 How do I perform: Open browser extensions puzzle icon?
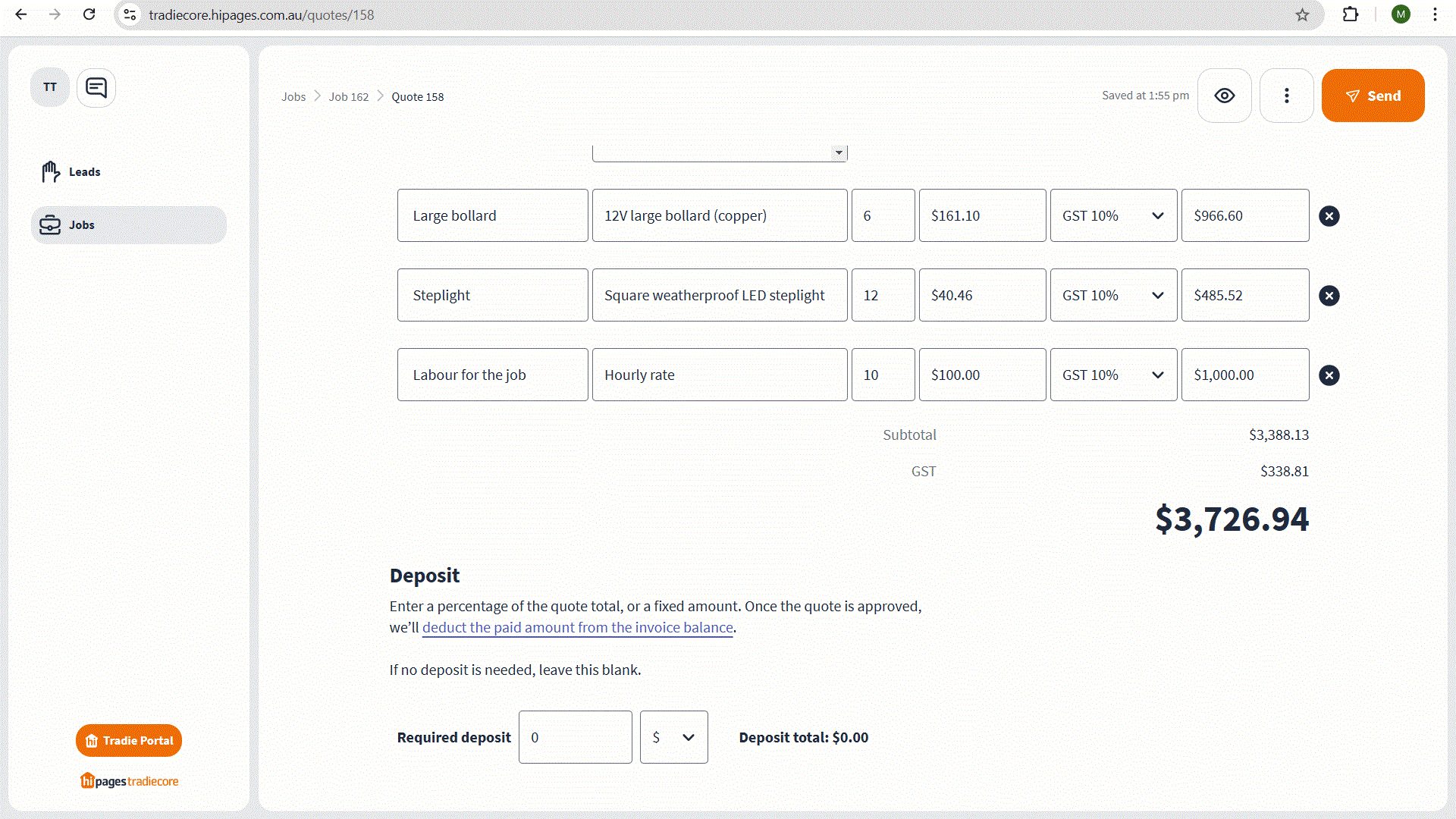click(1350, 14)
